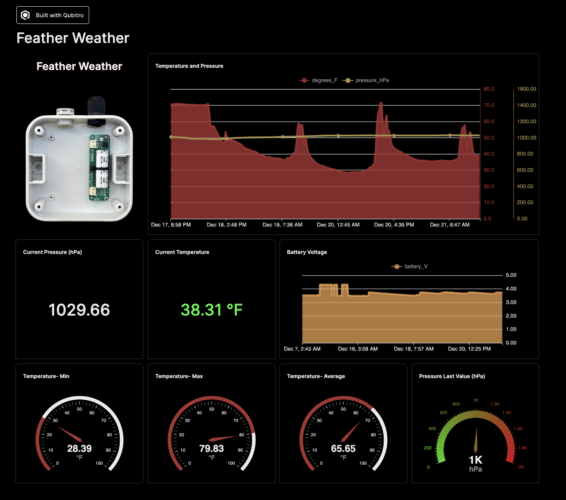The height and width of the screenshot is (500, 566).
Task: Click the 5.00 battery voltage axis label
Action: coord(511,275)
